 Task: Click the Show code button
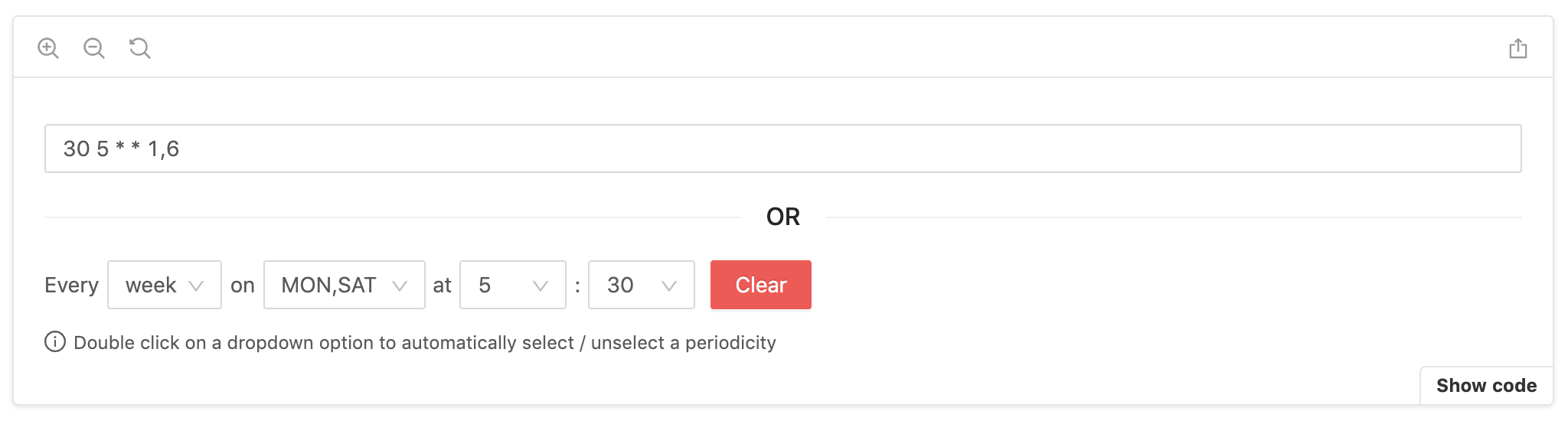pyautogui.click(x=1486, y=385)
